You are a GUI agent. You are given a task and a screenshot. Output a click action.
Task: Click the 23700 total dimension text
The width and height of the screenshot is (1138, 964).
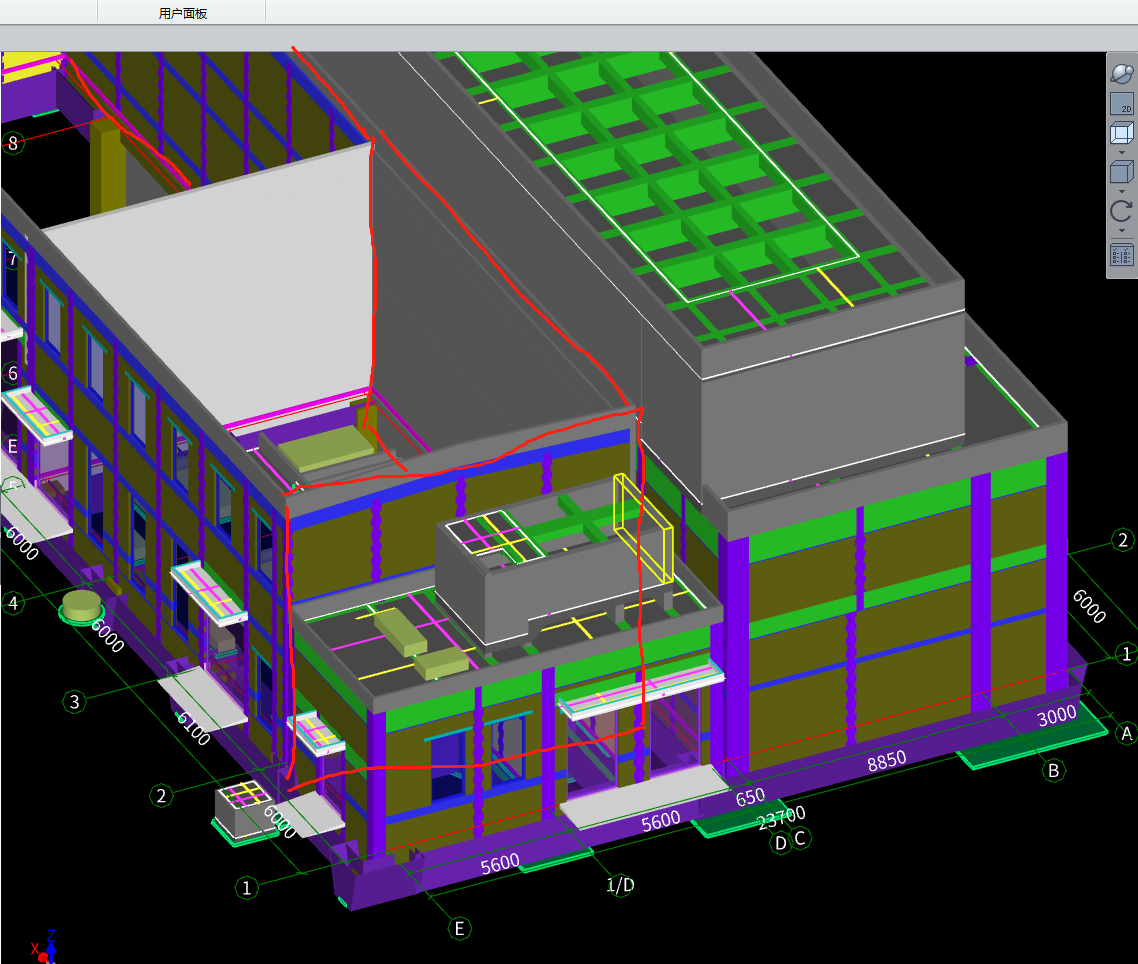[781, 817]
